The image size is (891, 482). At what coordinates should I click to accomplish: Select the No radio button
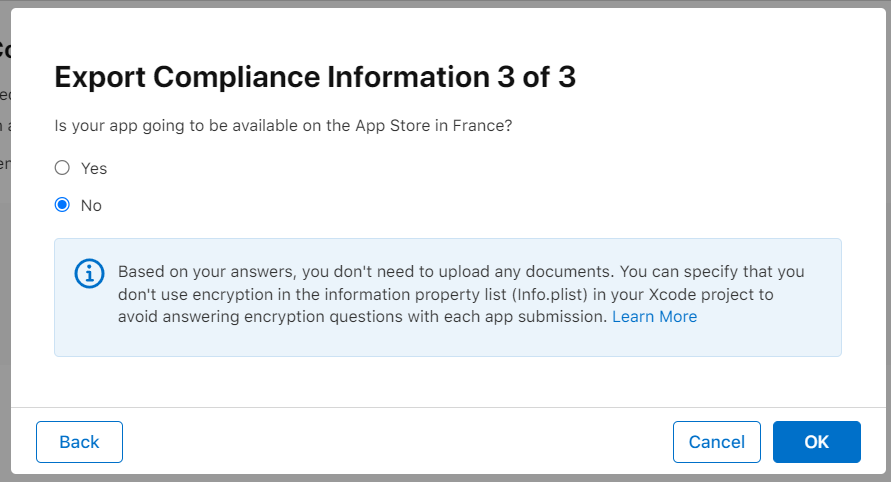tap(62, 205)
